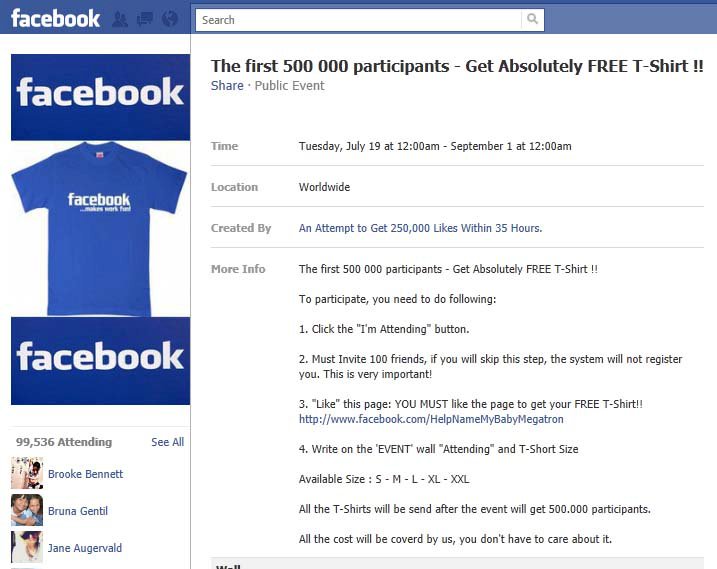Open the notifications globe icon
The height and width of the screenshot is (569, 717).
tap(169, 19)
